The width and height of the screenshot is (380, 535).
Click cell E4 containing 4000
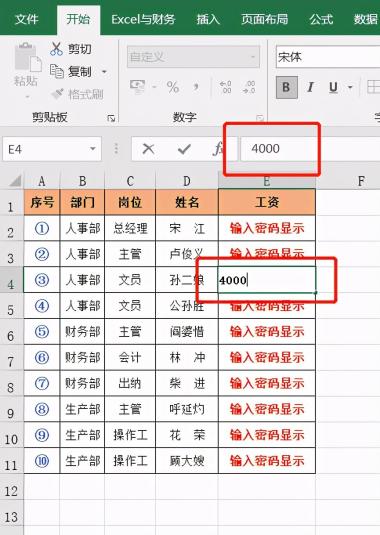point(267,280)
